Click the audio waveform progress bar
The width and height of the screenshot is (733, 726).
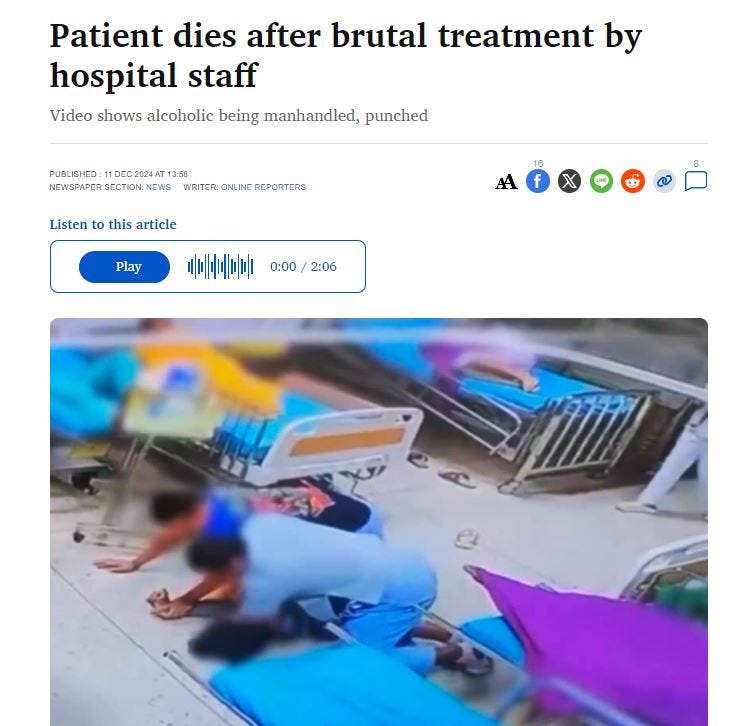point(221,266)
